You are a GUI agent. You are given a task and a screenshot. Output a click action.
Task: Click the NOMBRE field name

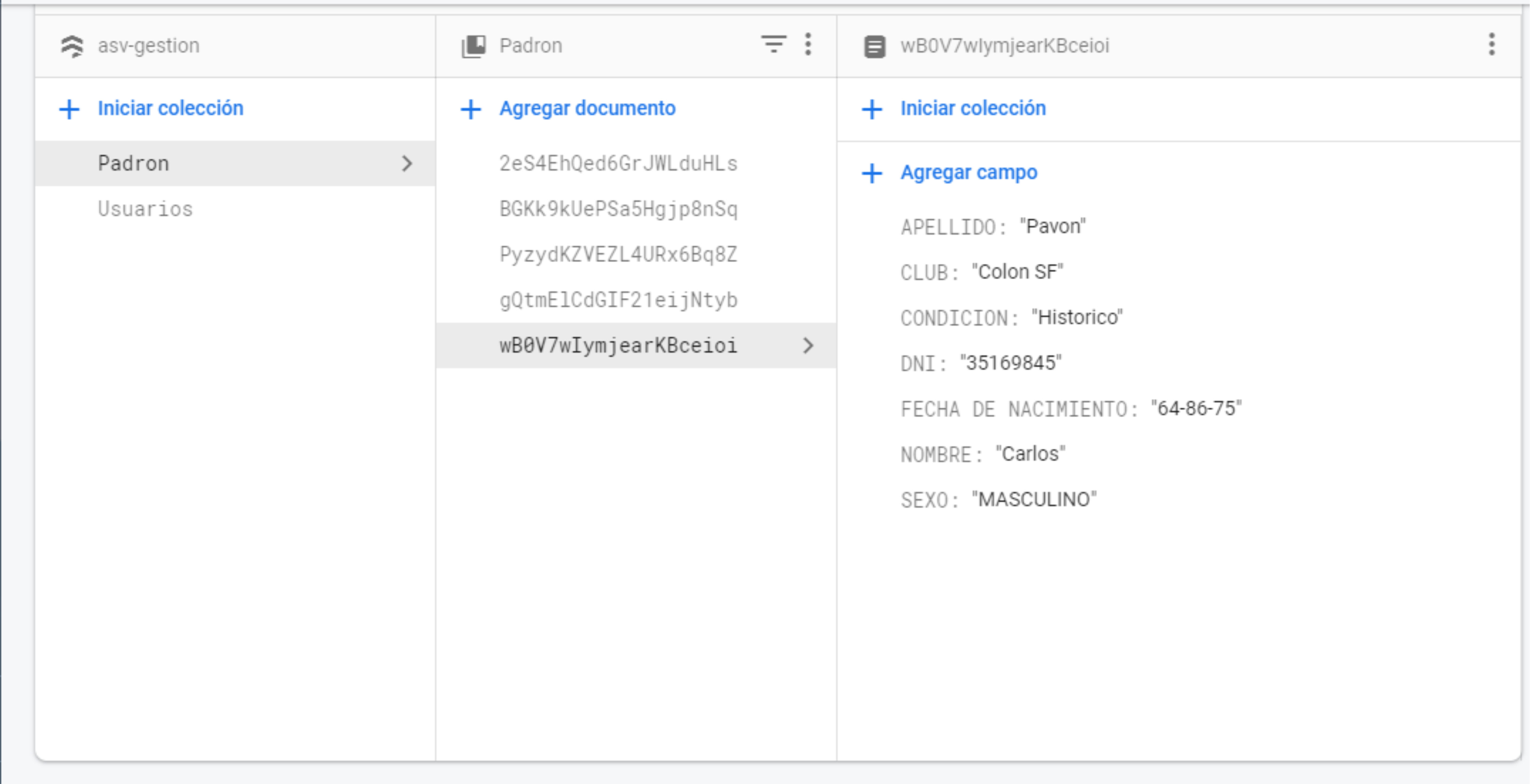941,454
